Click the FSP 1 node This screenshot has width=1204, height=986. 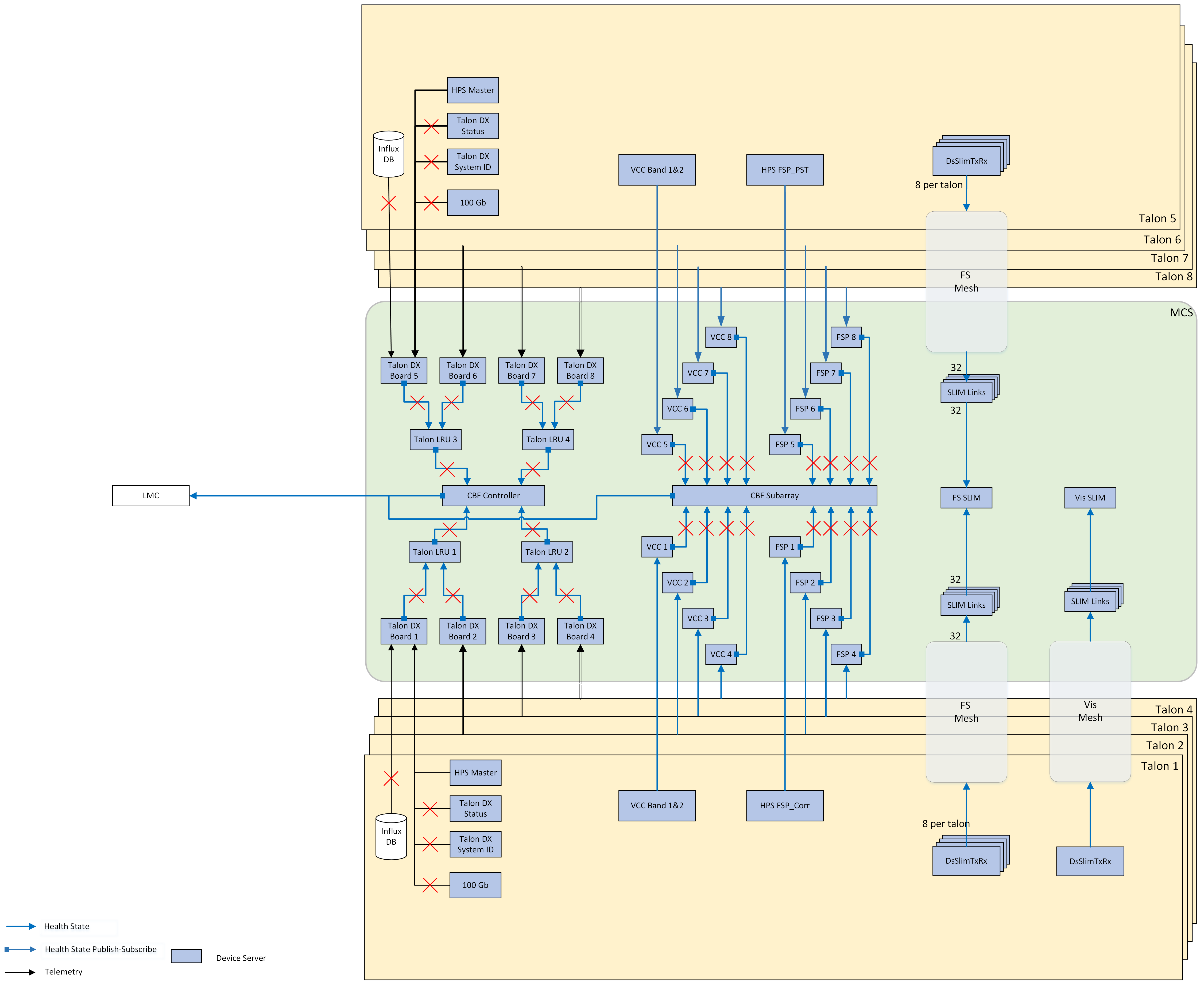click(x=785, y=547)
